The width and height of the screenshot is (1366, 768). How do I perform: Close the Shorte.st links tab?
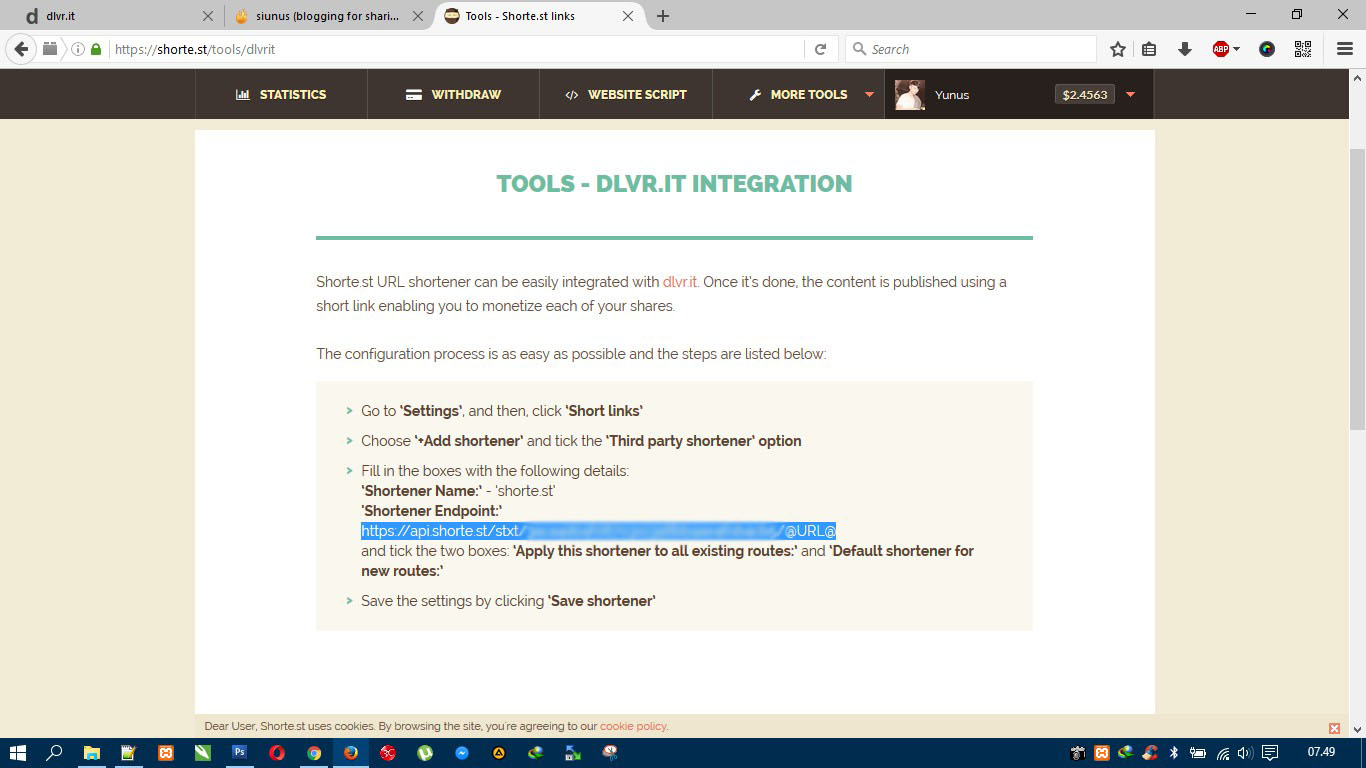628,16
